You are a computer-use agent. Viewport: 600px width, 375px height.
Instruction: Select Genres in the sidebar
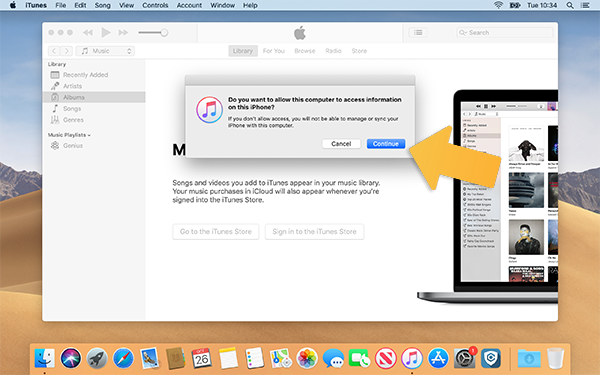pos(94,120)
